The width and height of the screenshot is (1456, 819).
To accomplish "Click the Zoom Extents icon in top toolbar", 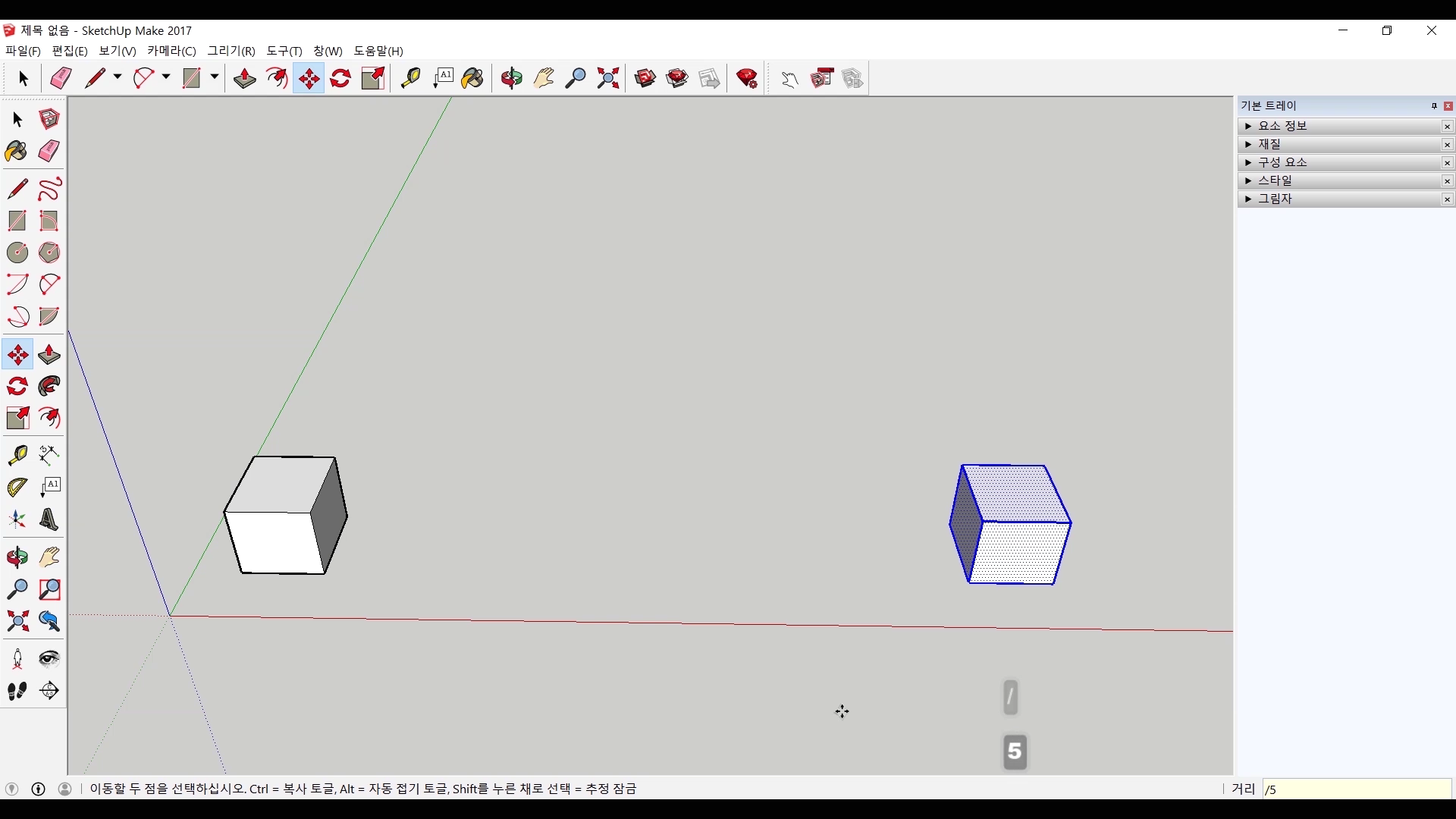I will 608,78.
